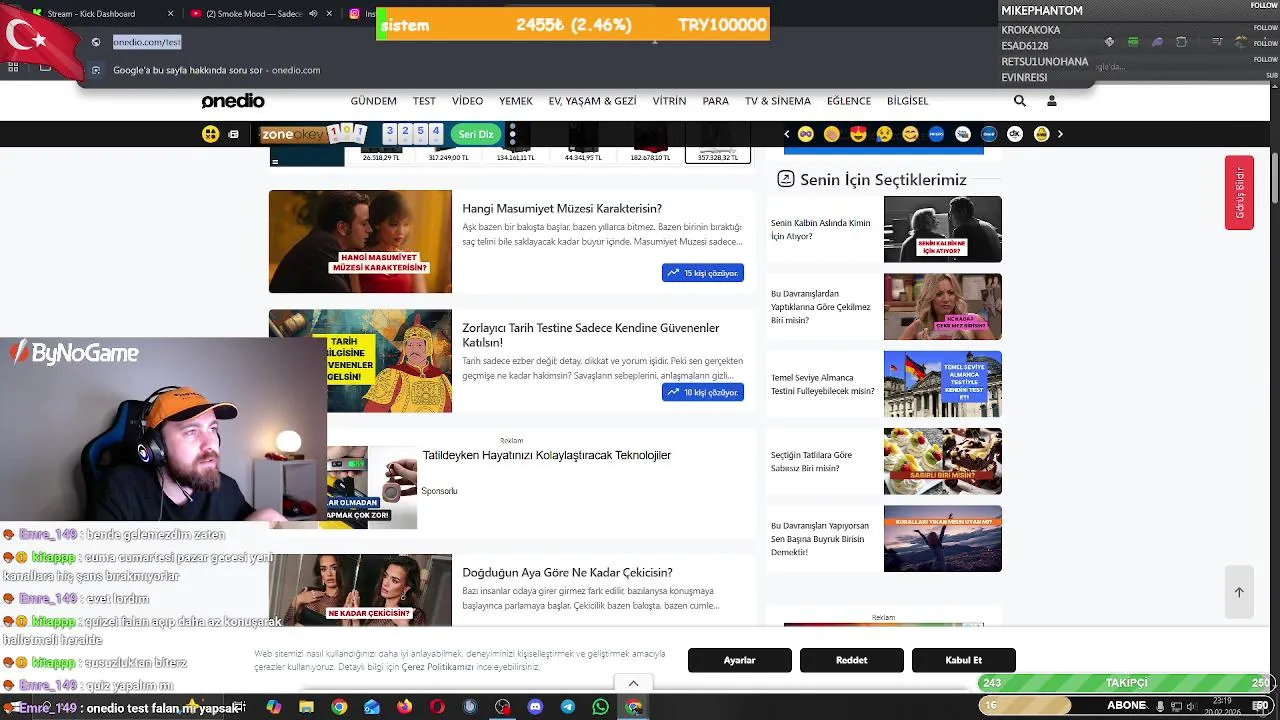Open Firefox from the taskbar

pyautogui.click(x=404, y=707)
